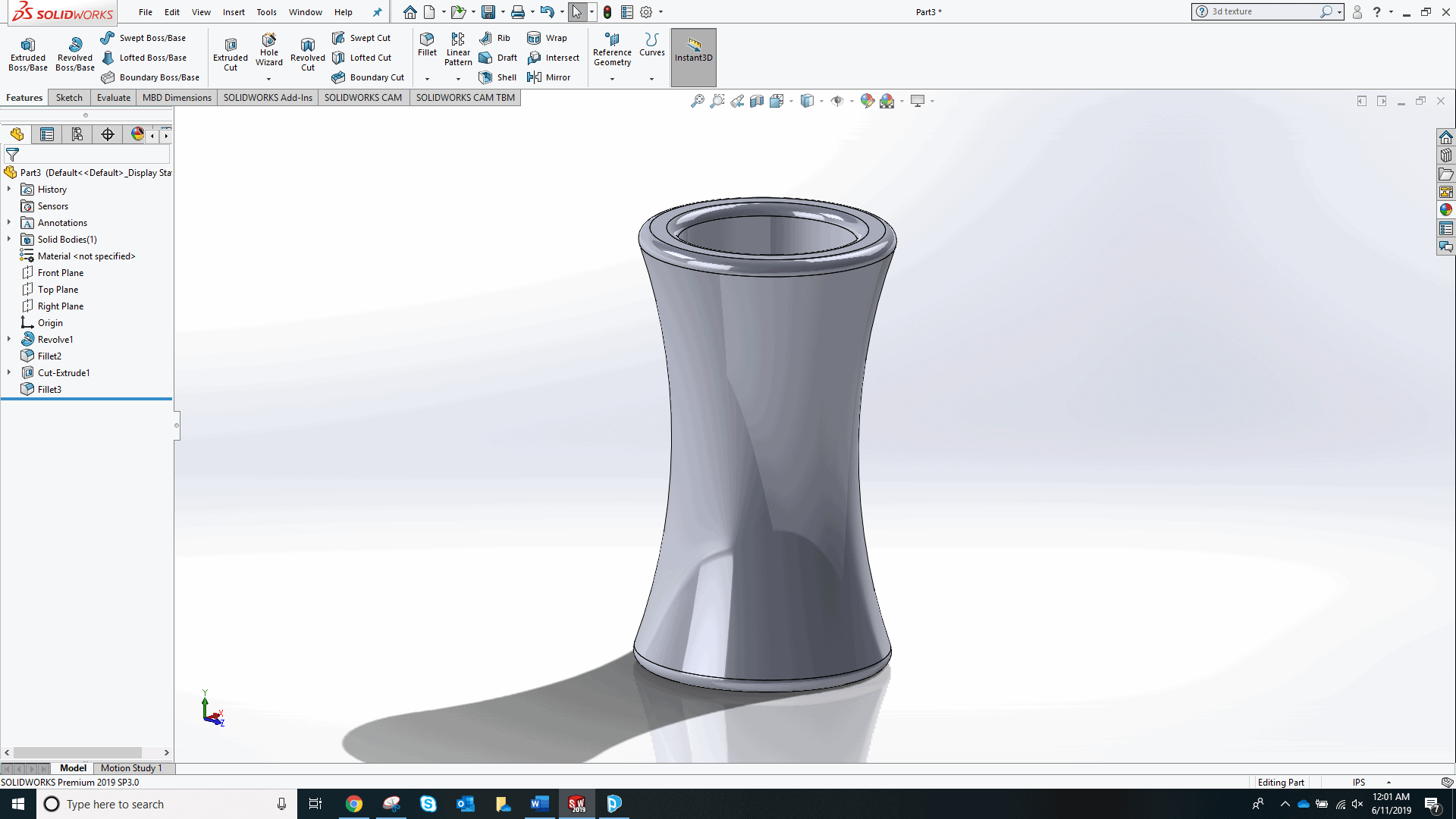
Task: Select the Revolved Cut tool
Action: 307,45
